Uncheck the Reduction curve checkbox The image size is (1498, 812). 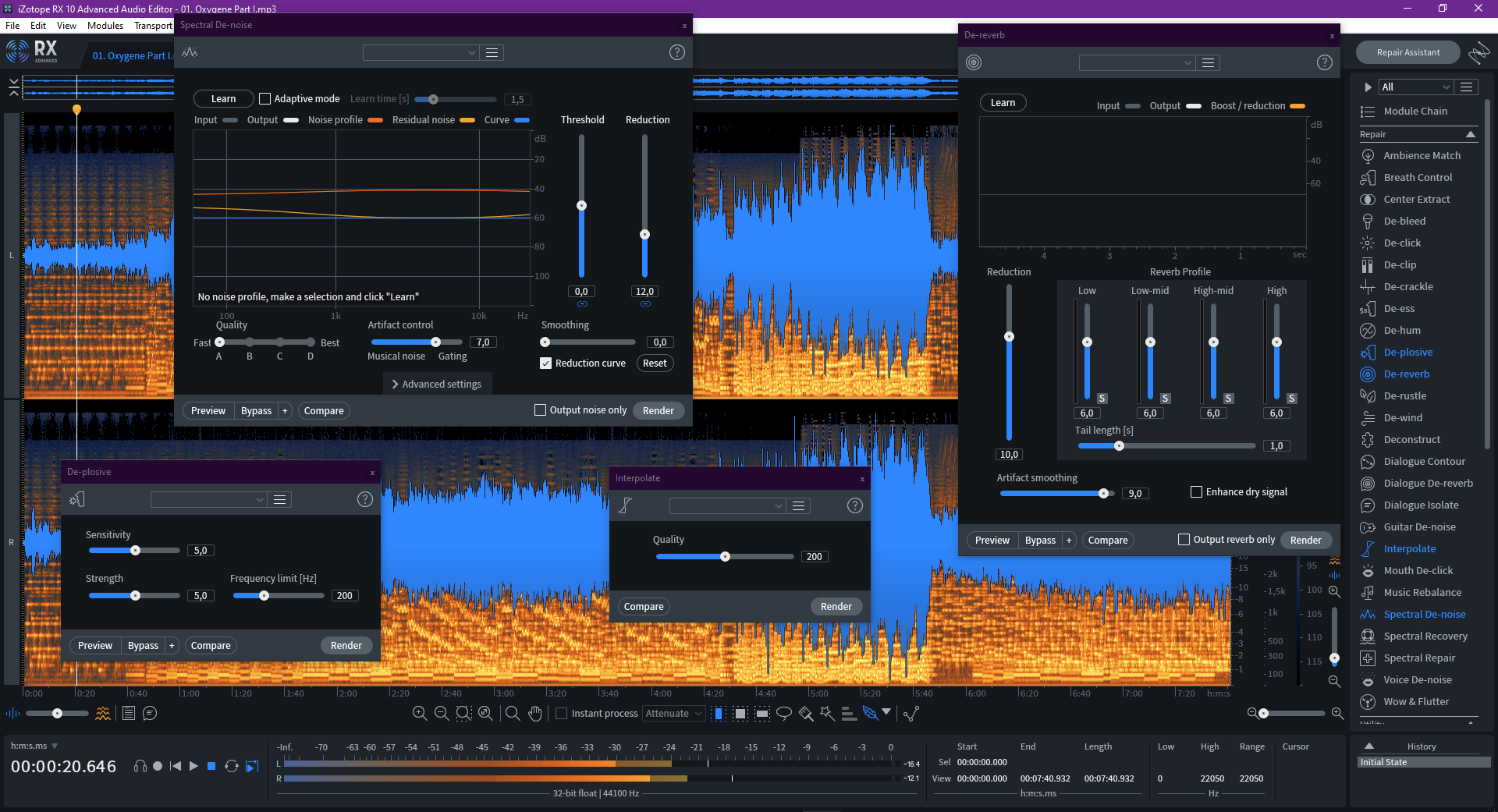pos(546,363)
